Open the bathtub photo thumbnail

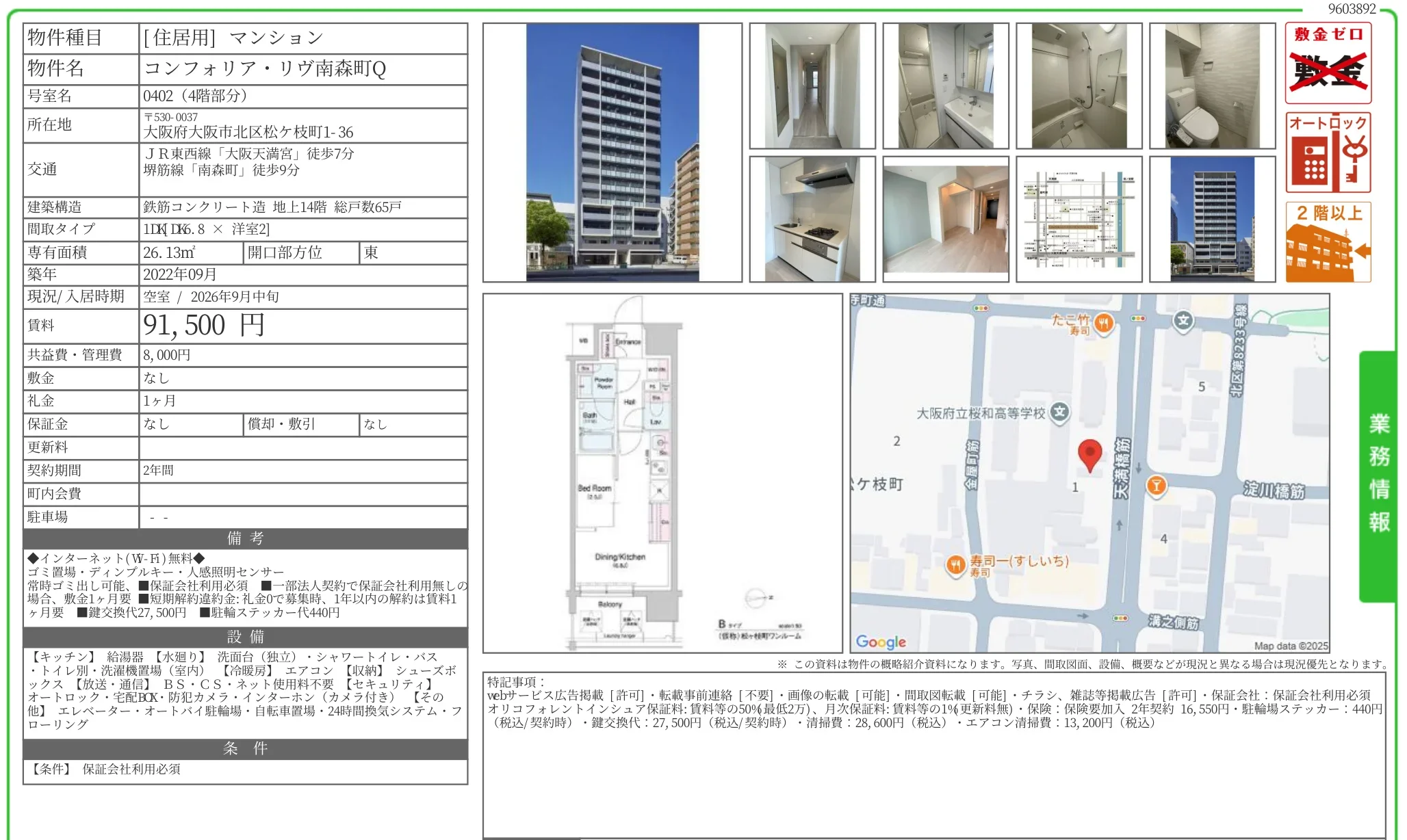[1079, 86]
